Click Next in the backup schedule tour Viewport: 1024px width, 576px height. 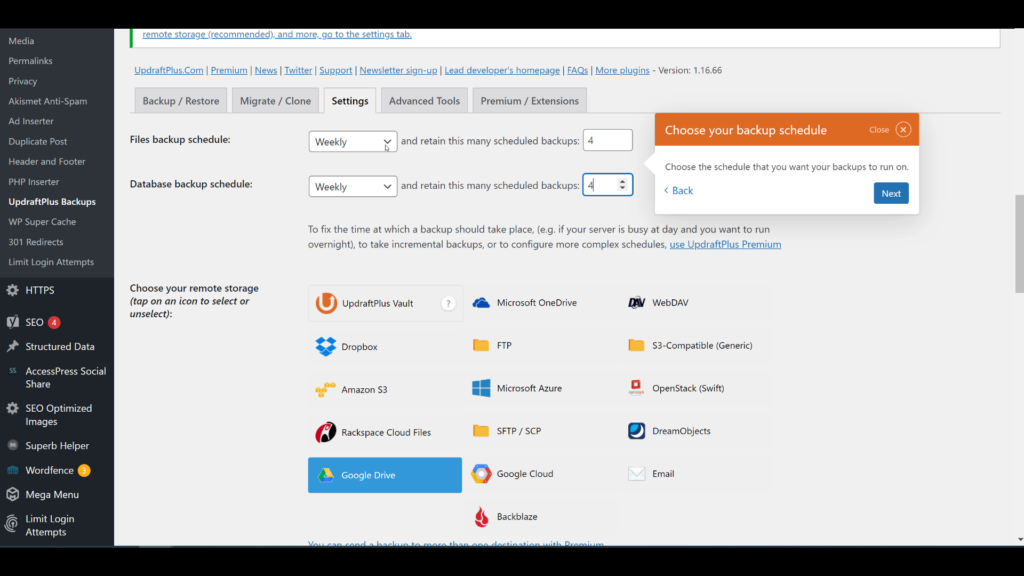pyautogui.click(x=891, y=193)
